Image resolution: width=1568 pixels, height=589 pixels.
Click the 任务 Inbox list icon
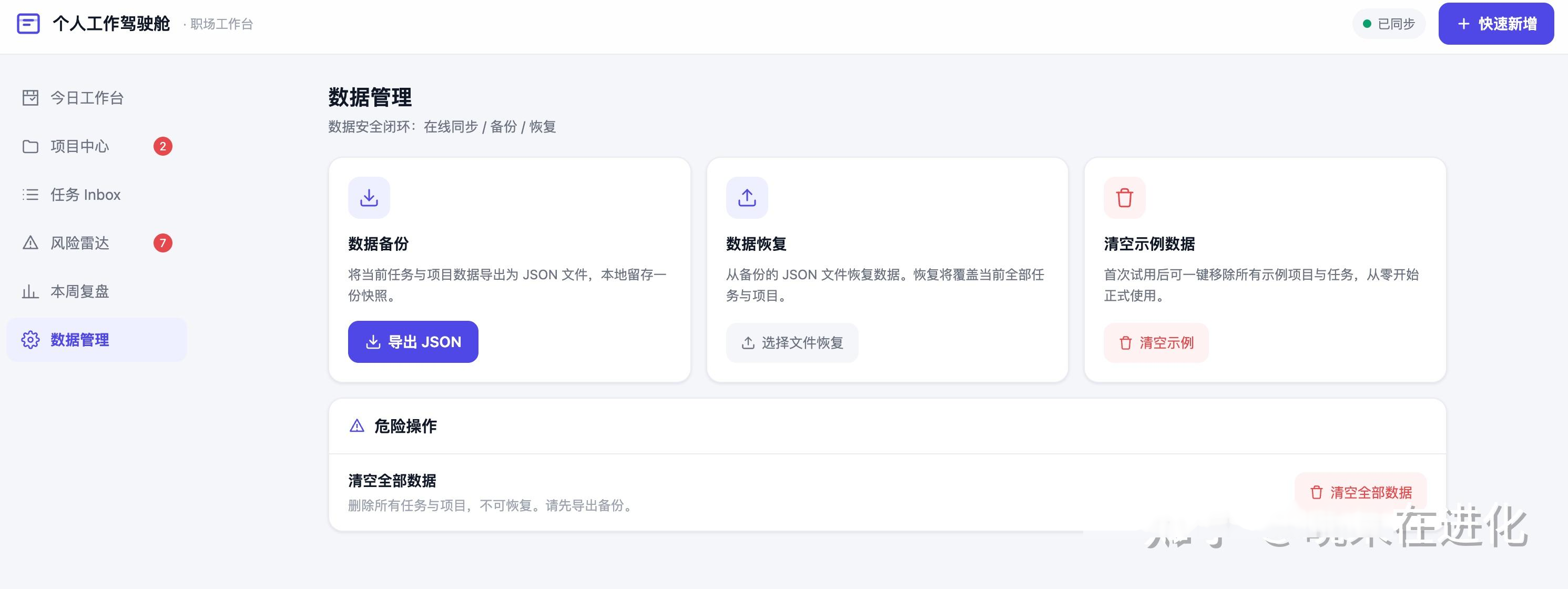(x=30, y=195)
